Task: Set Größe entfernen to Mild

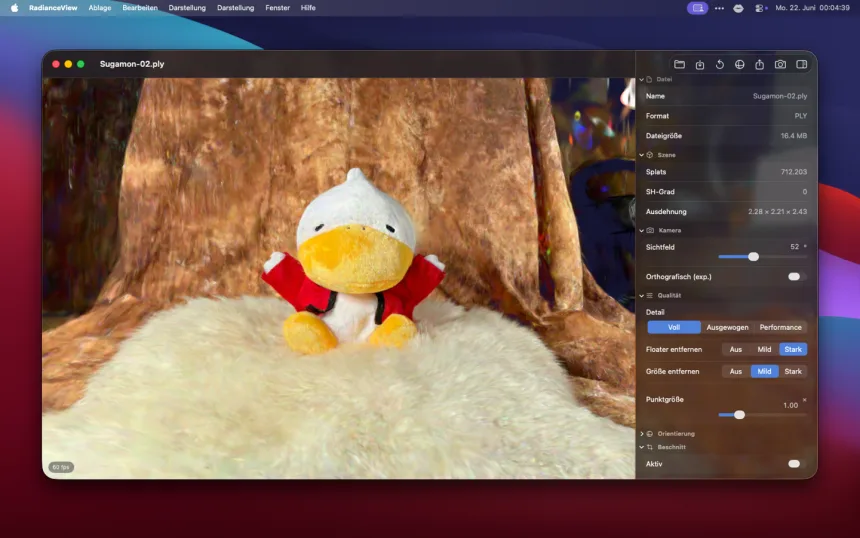Action: tap(764, 371)
